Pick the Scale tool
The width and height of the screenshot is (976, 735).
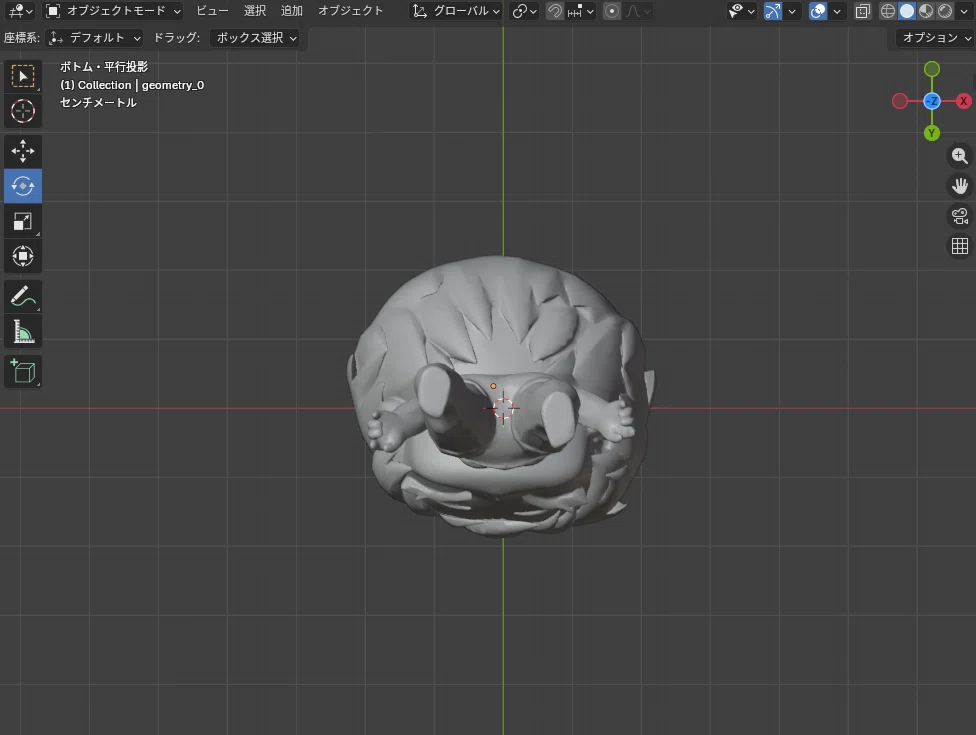point(23,221)
